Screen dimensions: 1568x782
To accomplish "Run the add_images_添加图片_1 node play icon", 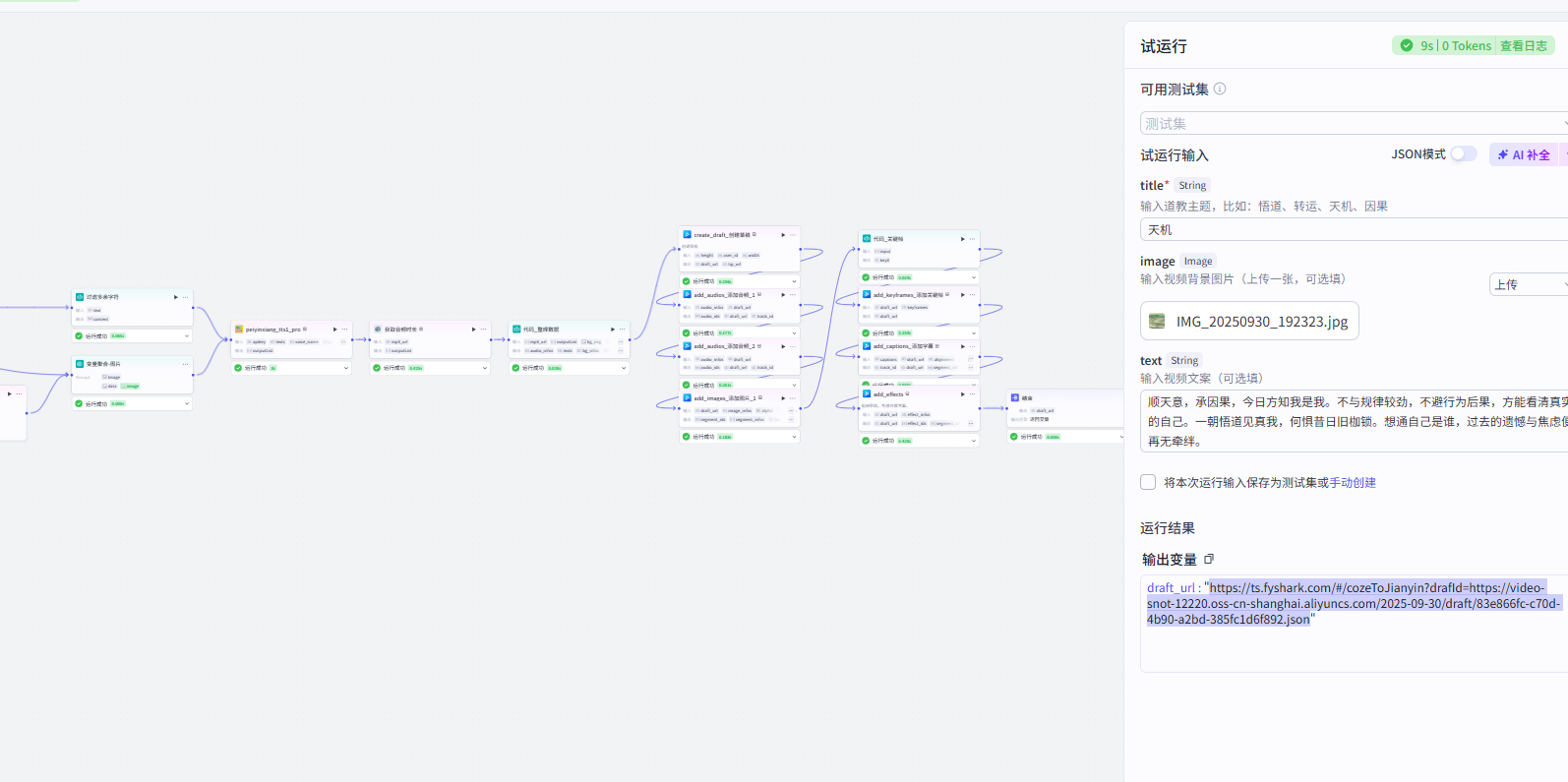I will tap(783, 398).
